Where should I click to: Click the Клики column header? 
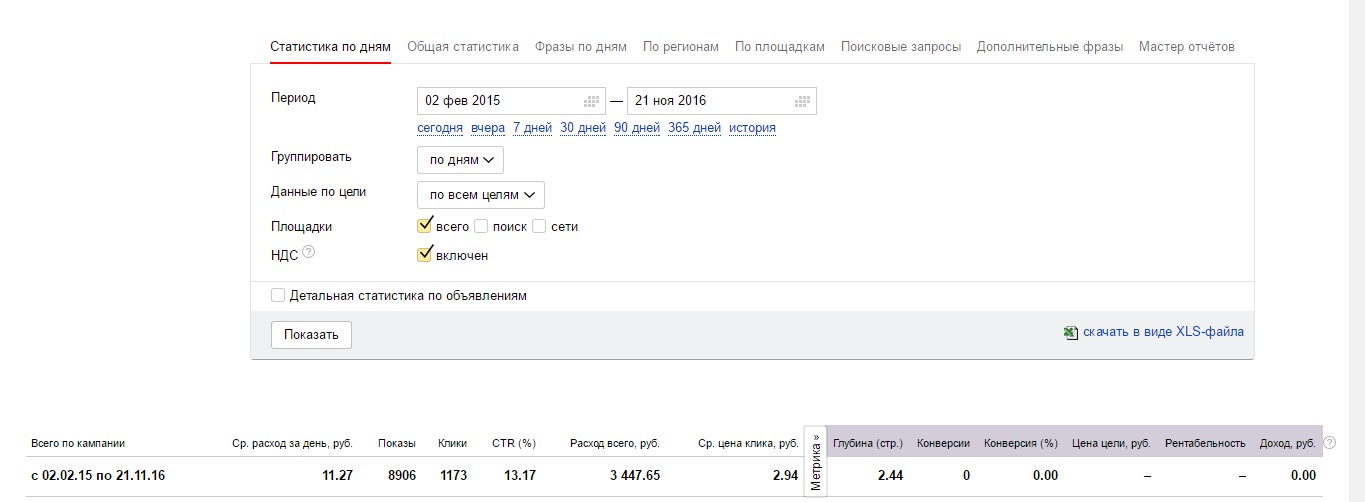click(452, 443)
